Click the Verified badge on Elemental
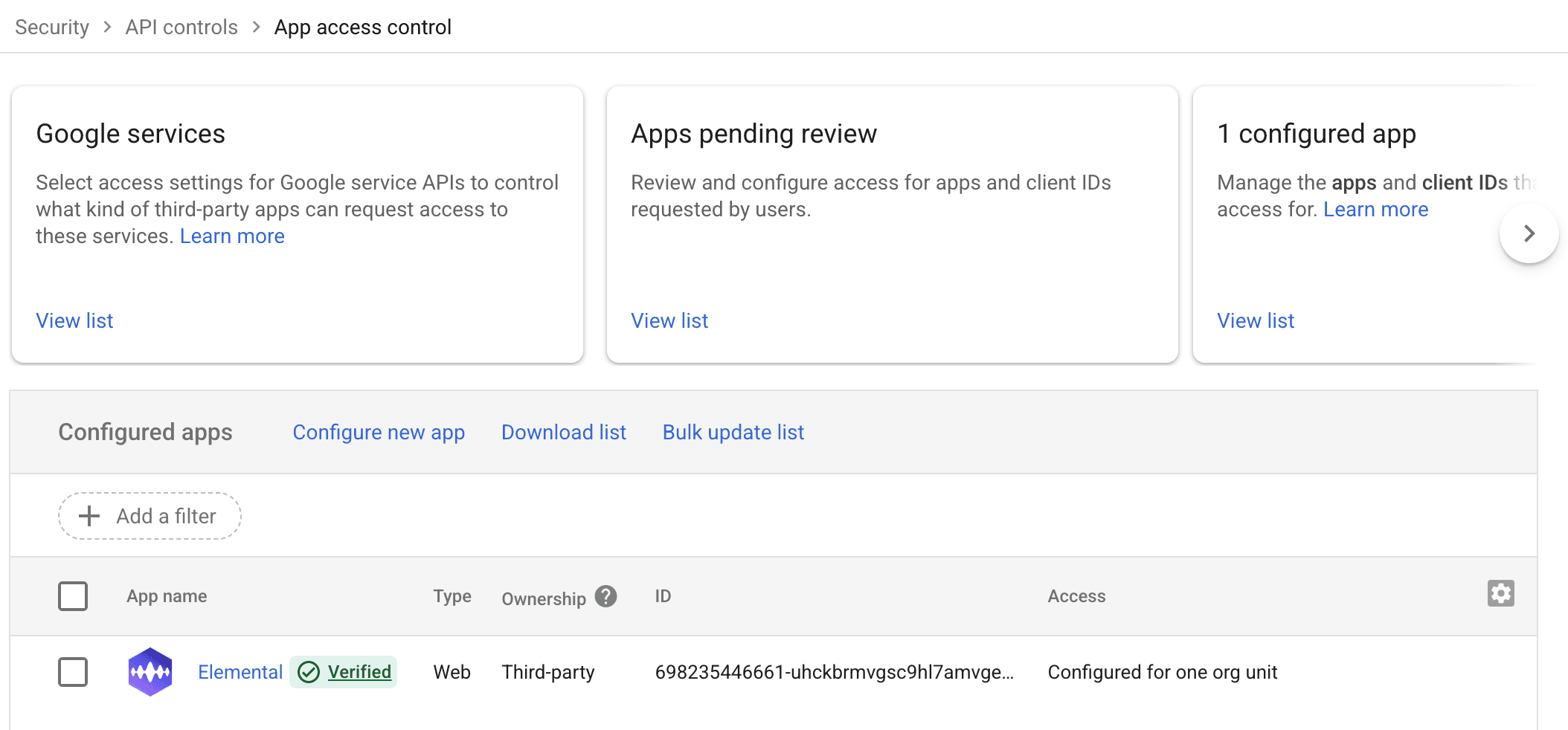1568x730 pixels. coord(344,672)
